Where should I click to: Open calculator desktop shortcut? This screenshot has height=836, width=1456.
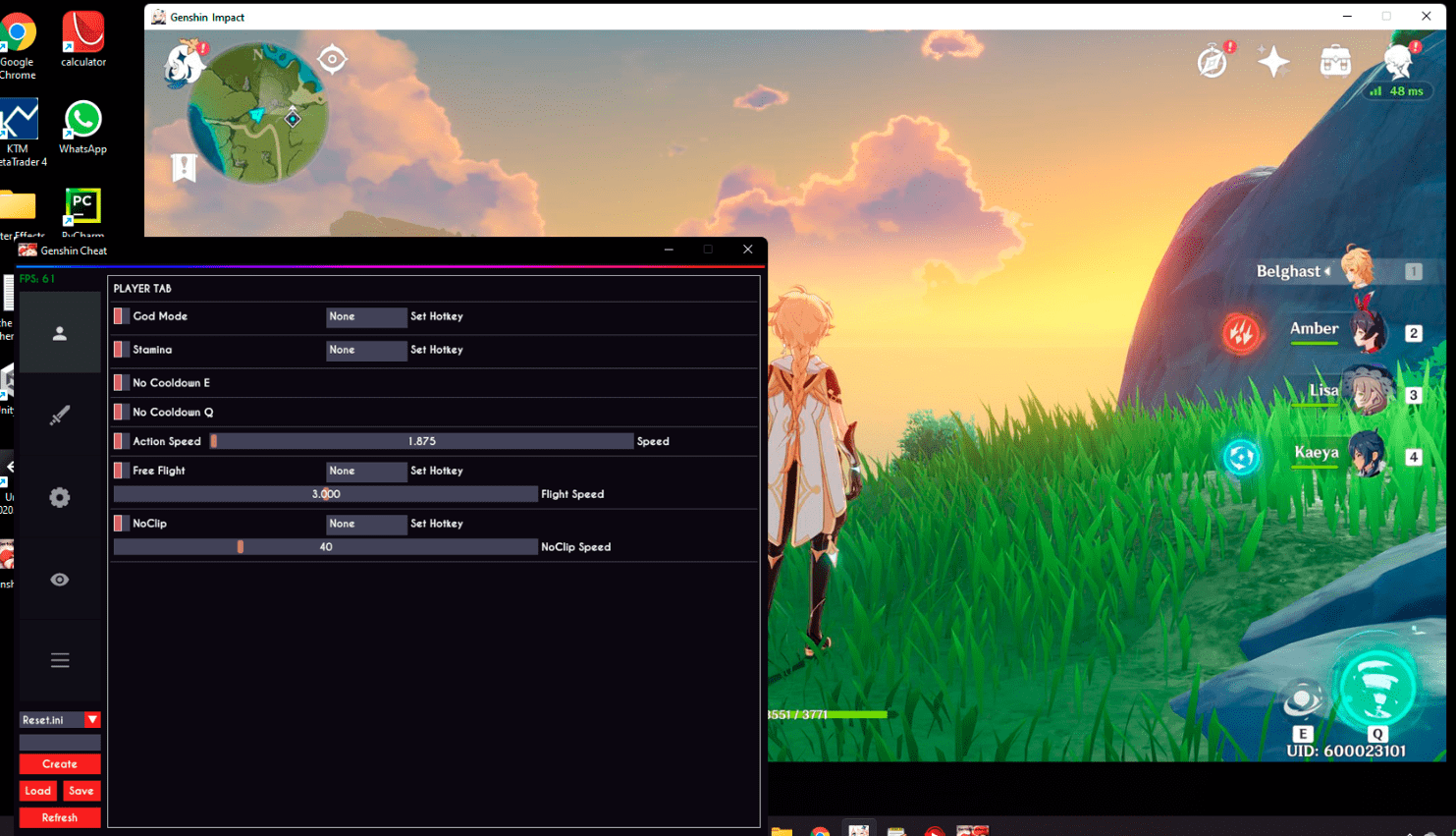click(x=83, y=39)
